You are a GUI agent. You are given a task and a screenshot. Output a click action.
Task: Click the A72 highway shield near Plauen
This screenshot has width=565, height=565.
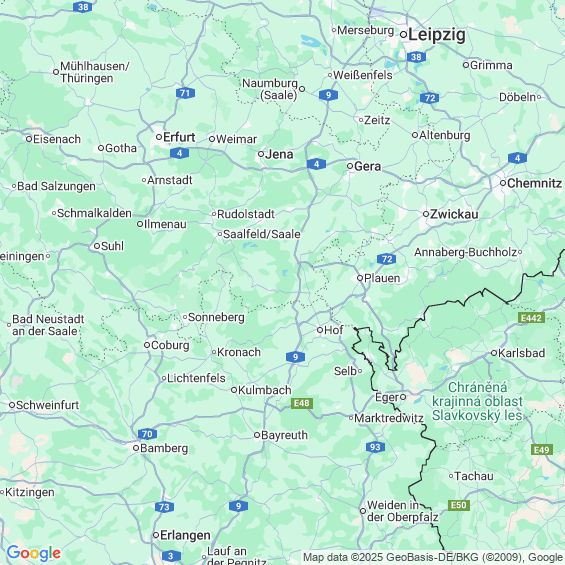[387, 259]
